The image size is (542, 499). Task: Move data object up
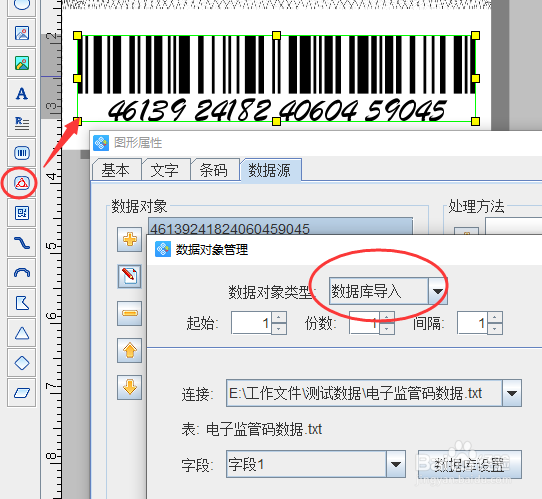[130, 350]
